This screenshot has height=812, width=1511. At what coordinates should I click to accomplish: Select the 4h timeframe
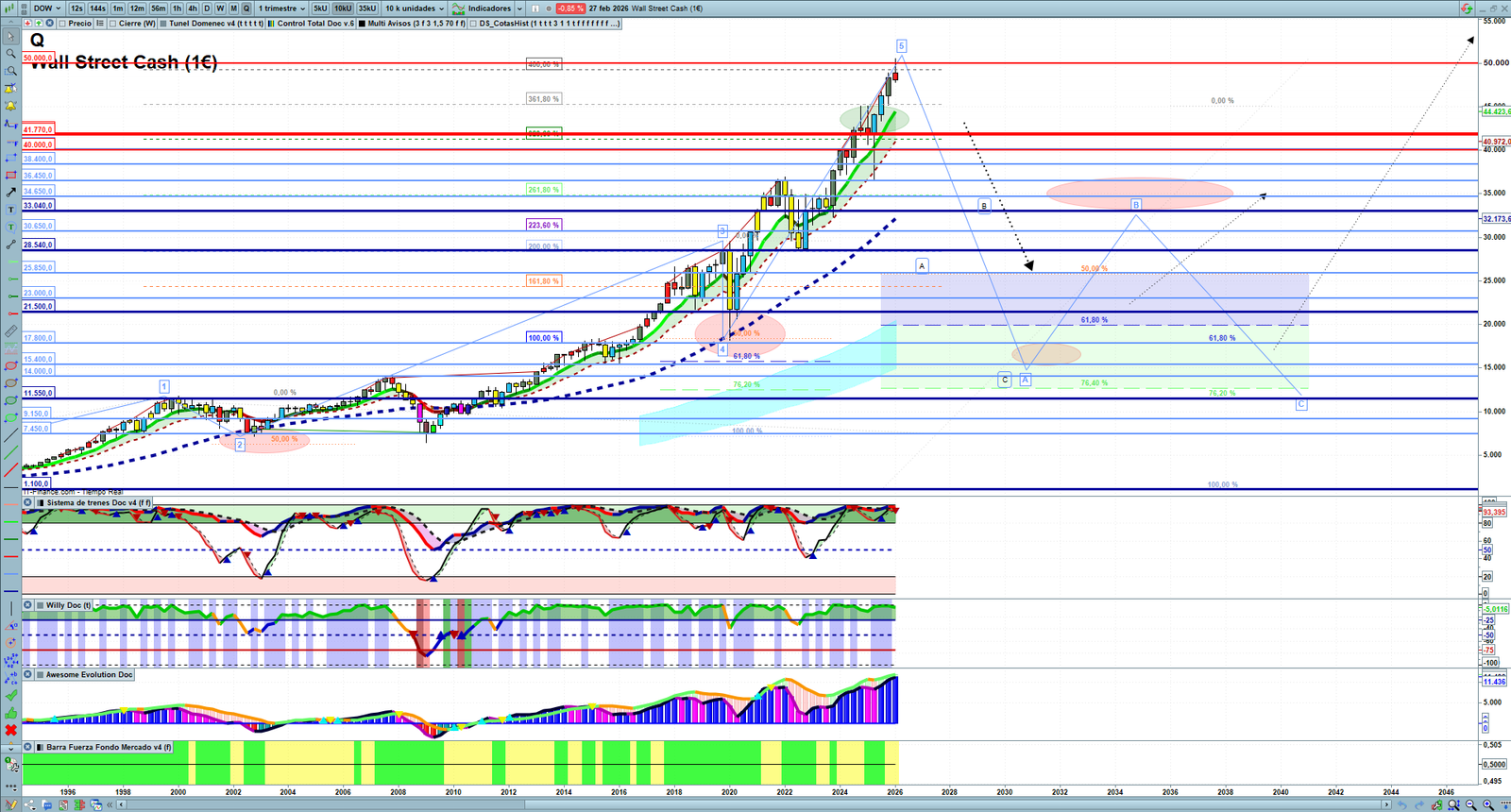click(193, 8)
